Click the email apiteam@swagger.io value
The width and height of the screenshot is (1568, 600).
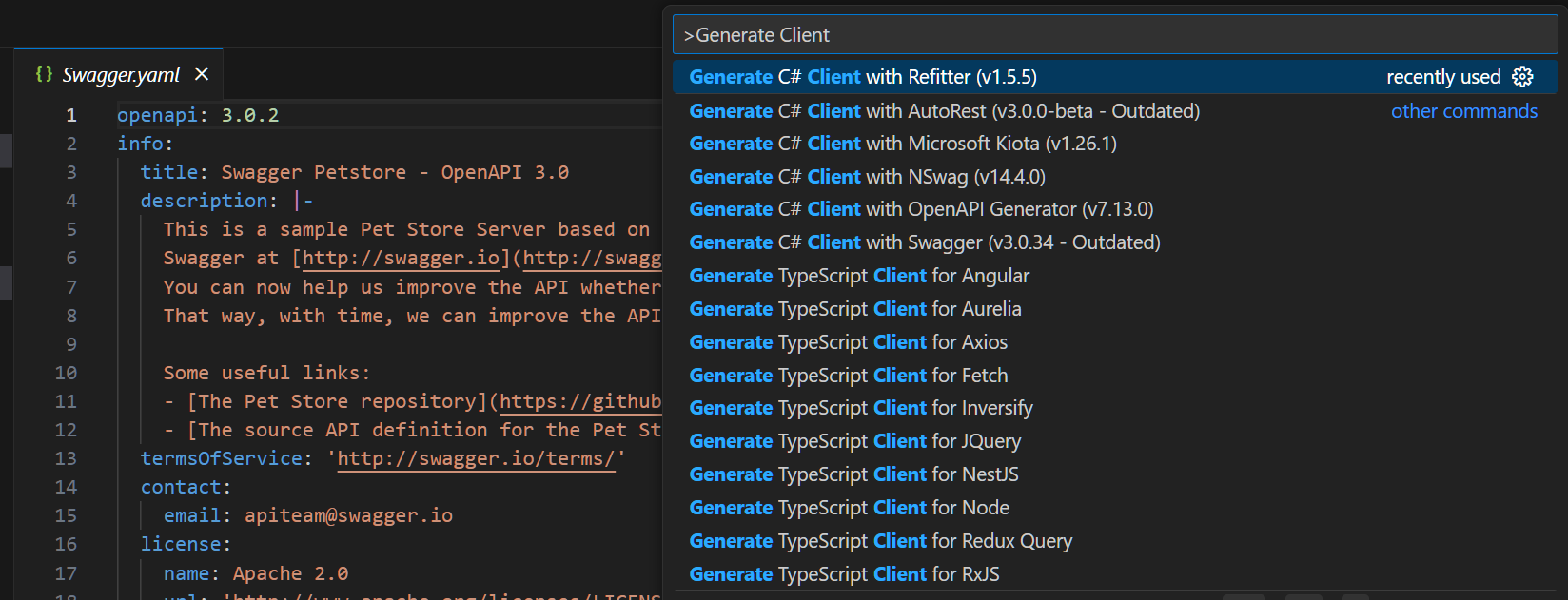[x=348, y=515]
